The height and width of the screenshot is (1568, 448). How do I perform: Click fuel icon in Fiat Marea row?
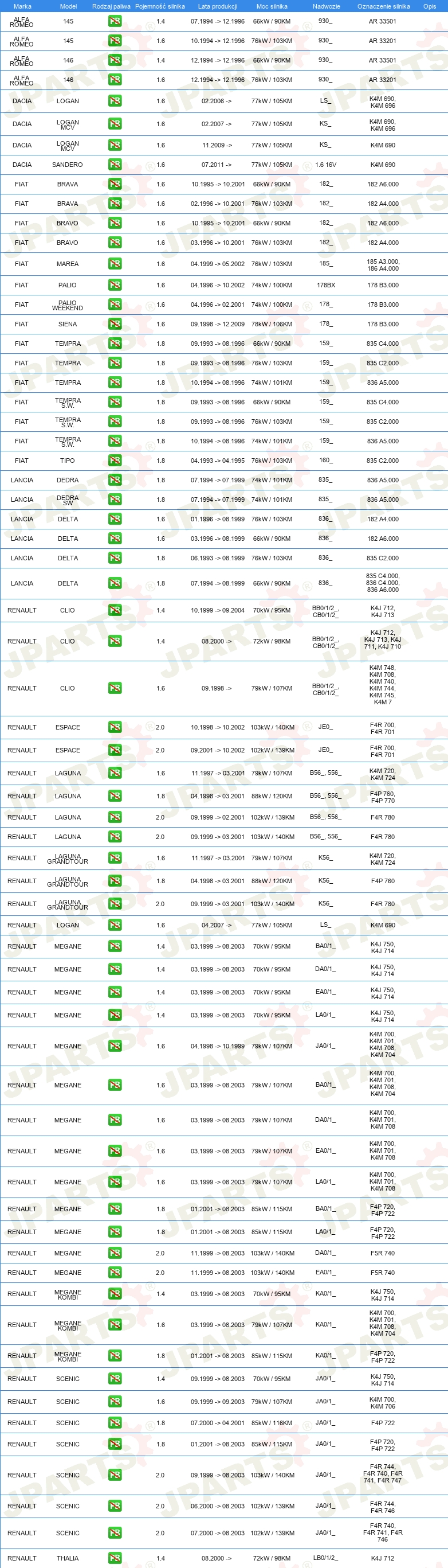[x=115, y=264]
